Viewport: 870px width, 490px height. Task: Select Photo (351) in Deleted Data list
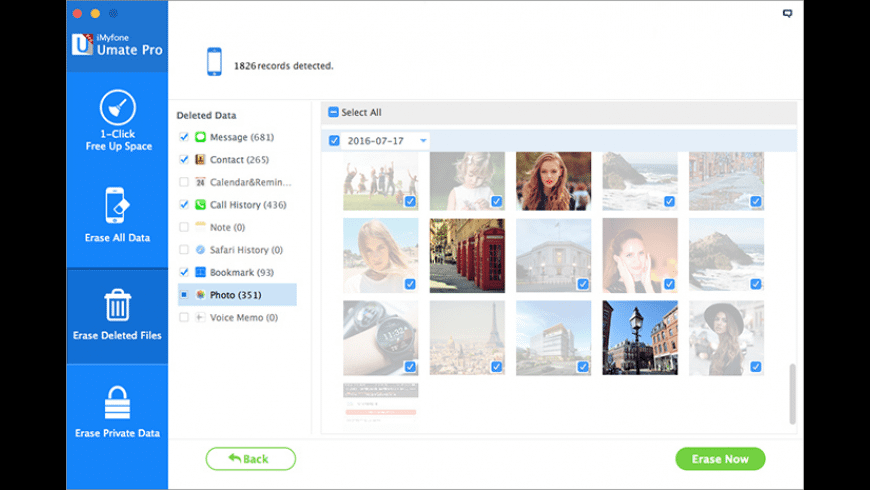click(x=235, y=295)
